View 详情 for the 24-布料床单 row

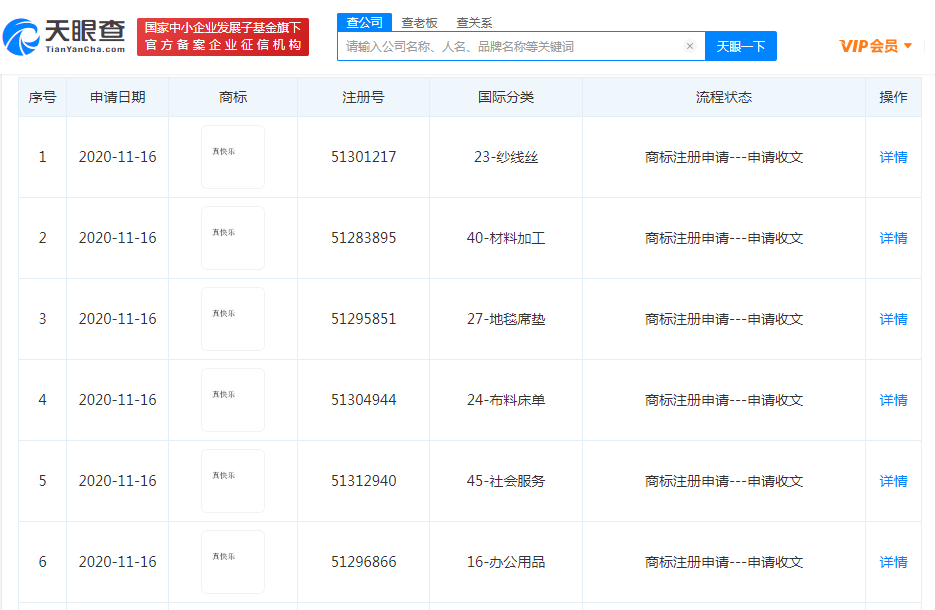click(x=893, y=400)
